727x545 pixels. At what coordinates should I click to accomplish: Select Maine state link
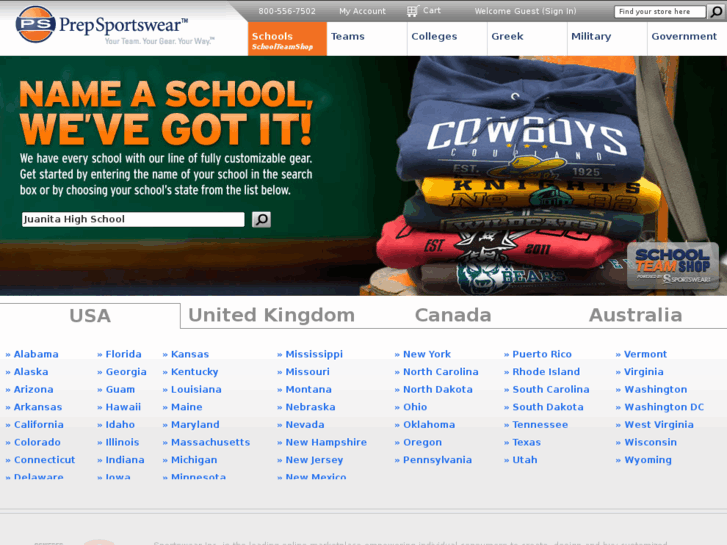coord(186,407)
